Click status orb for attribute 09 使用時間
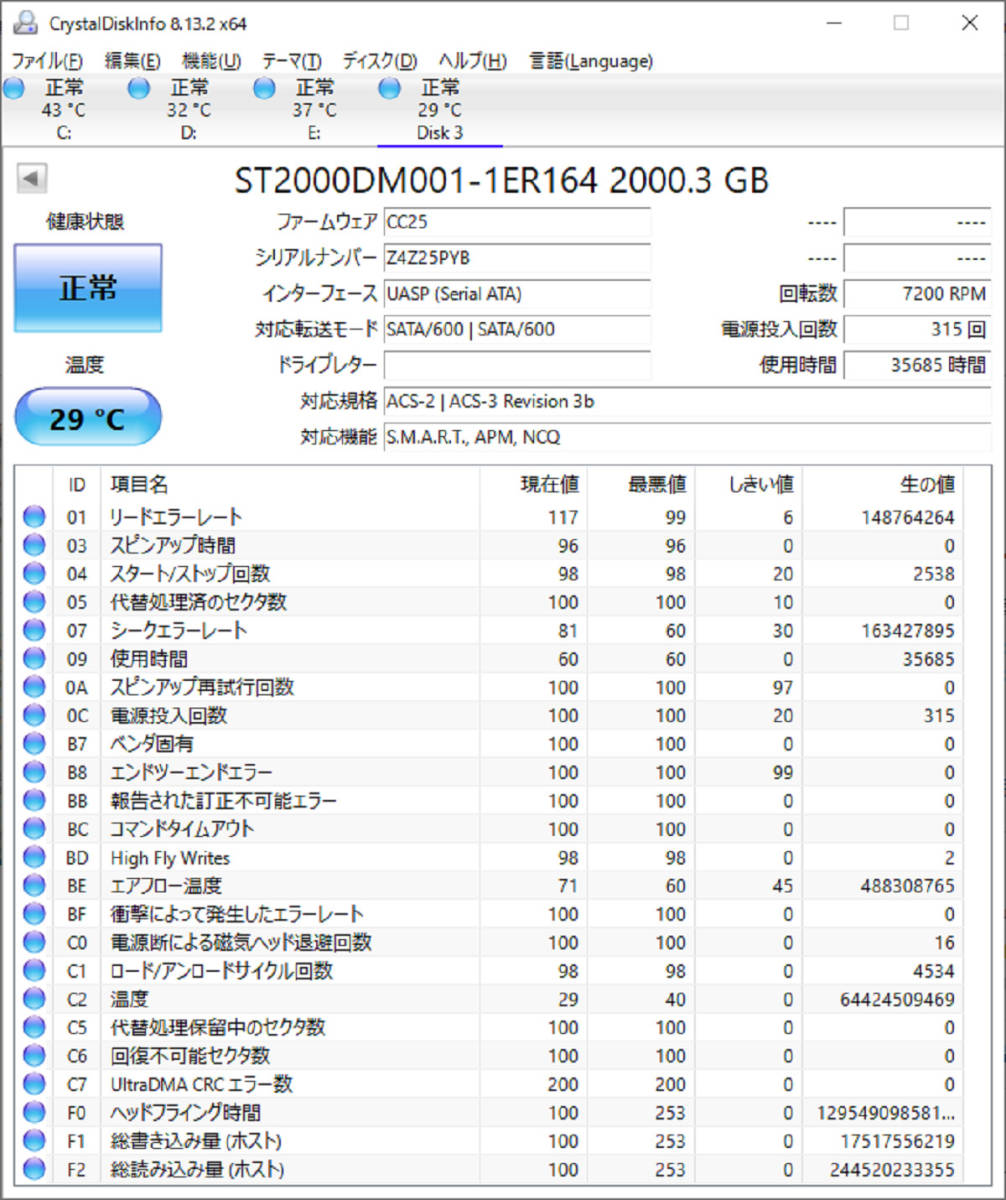Viewport: 1006px width, 1200px height. click(x=34, y=658)
